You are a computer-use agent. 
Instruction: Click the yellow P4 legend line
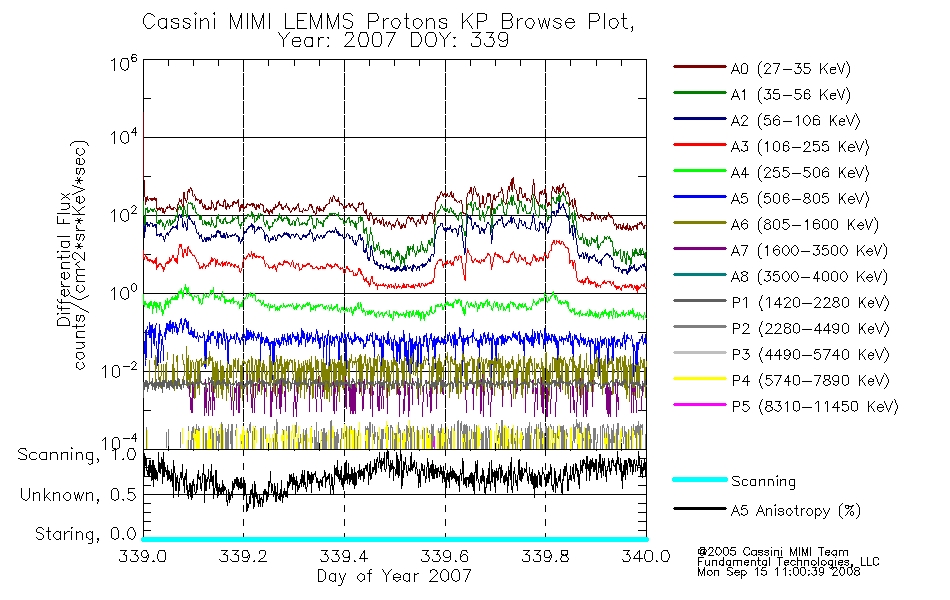(x=699, y=378)
